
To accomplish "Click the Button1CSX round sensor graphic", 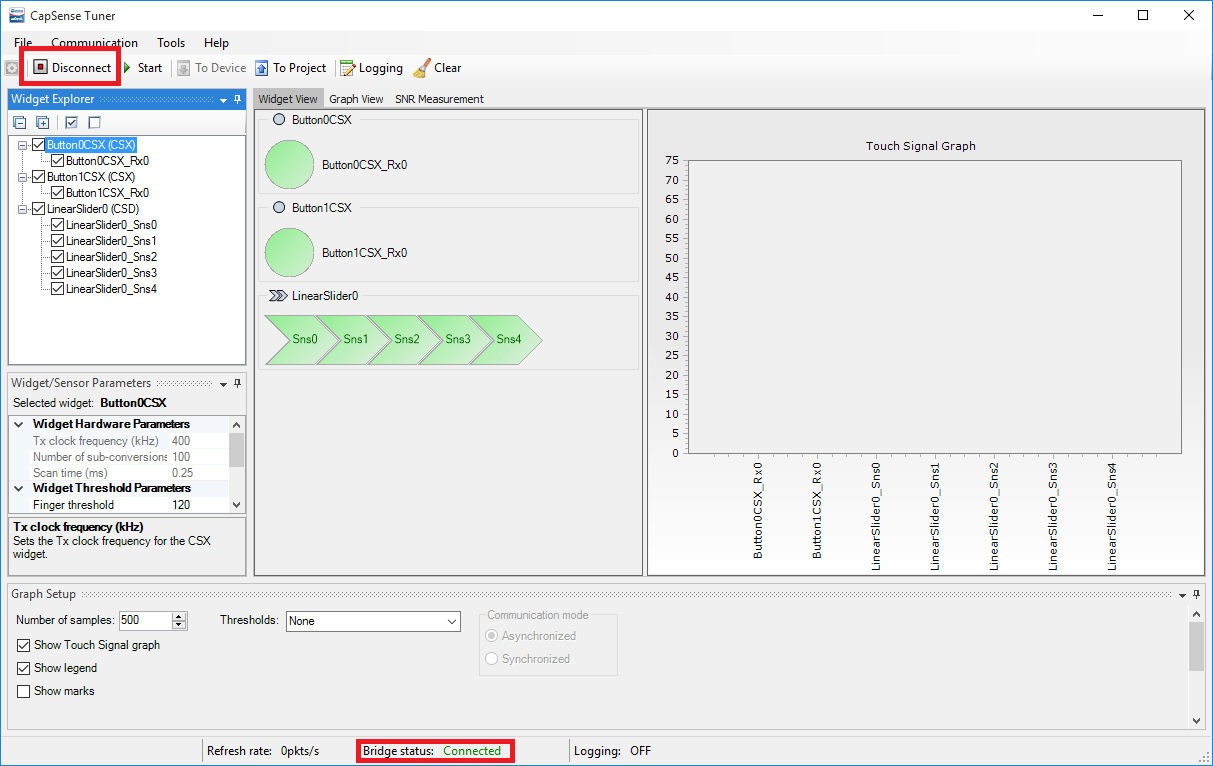I will [290, 253].
